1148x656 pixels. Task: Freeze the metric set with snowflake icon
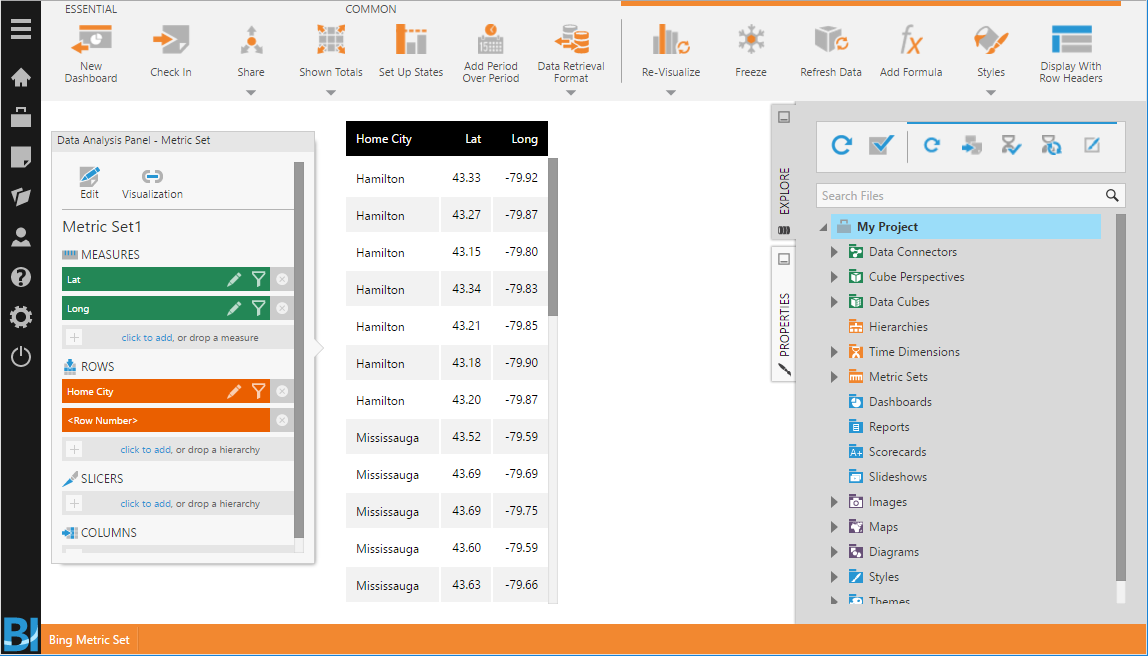click(x=750, y=40)
